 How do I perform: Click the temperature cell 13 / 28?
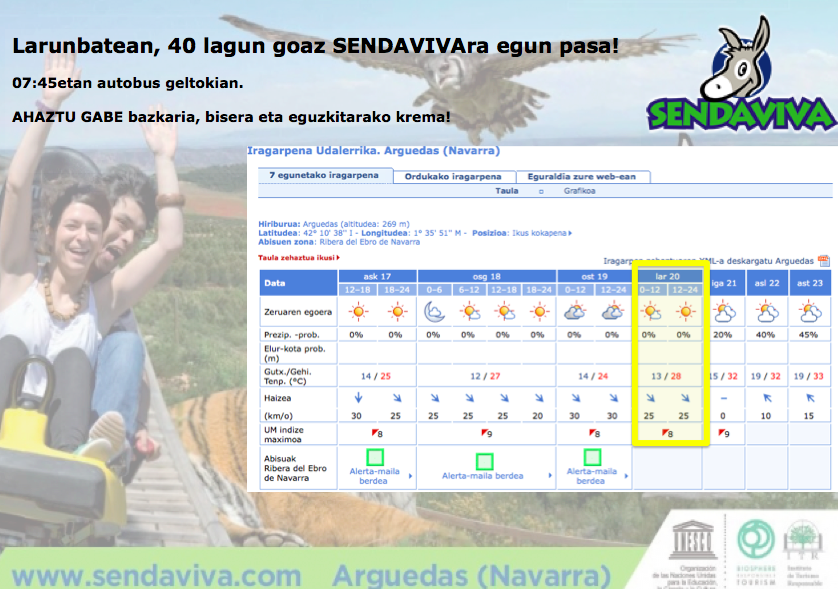666,376
